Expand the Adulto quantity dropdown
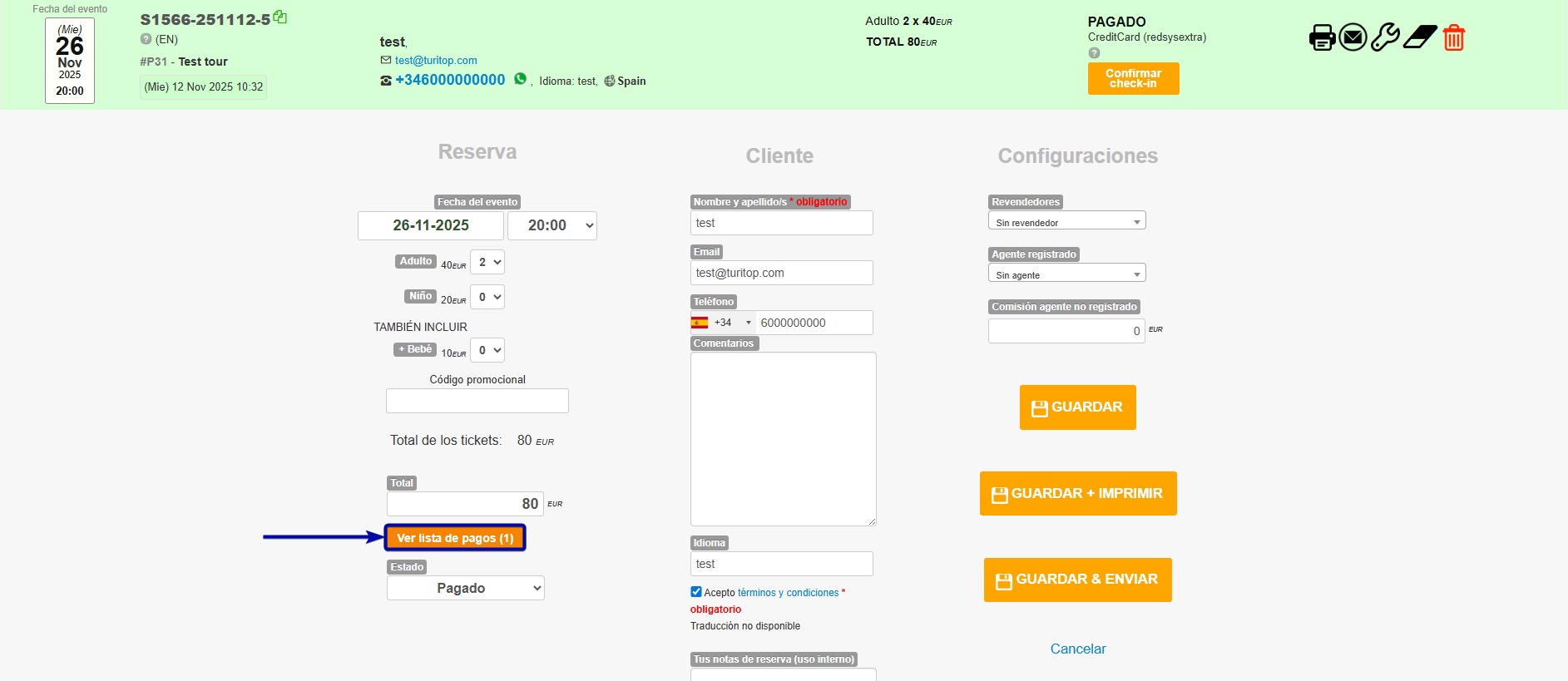The width and height of the screenshot is (1568, 681). click(487, 262)
